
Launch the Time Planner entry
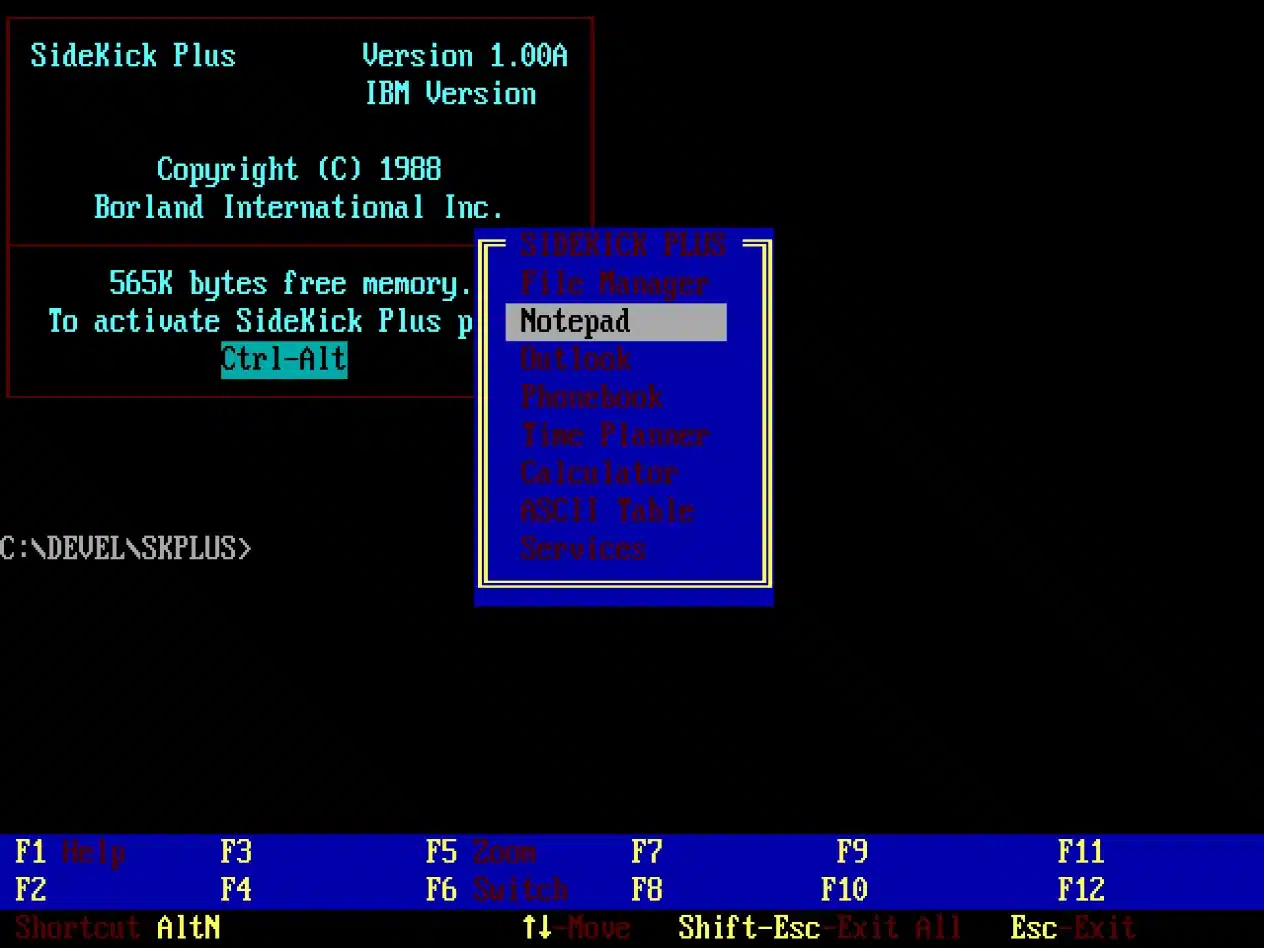pyautogui.click(x=615, y=435)
